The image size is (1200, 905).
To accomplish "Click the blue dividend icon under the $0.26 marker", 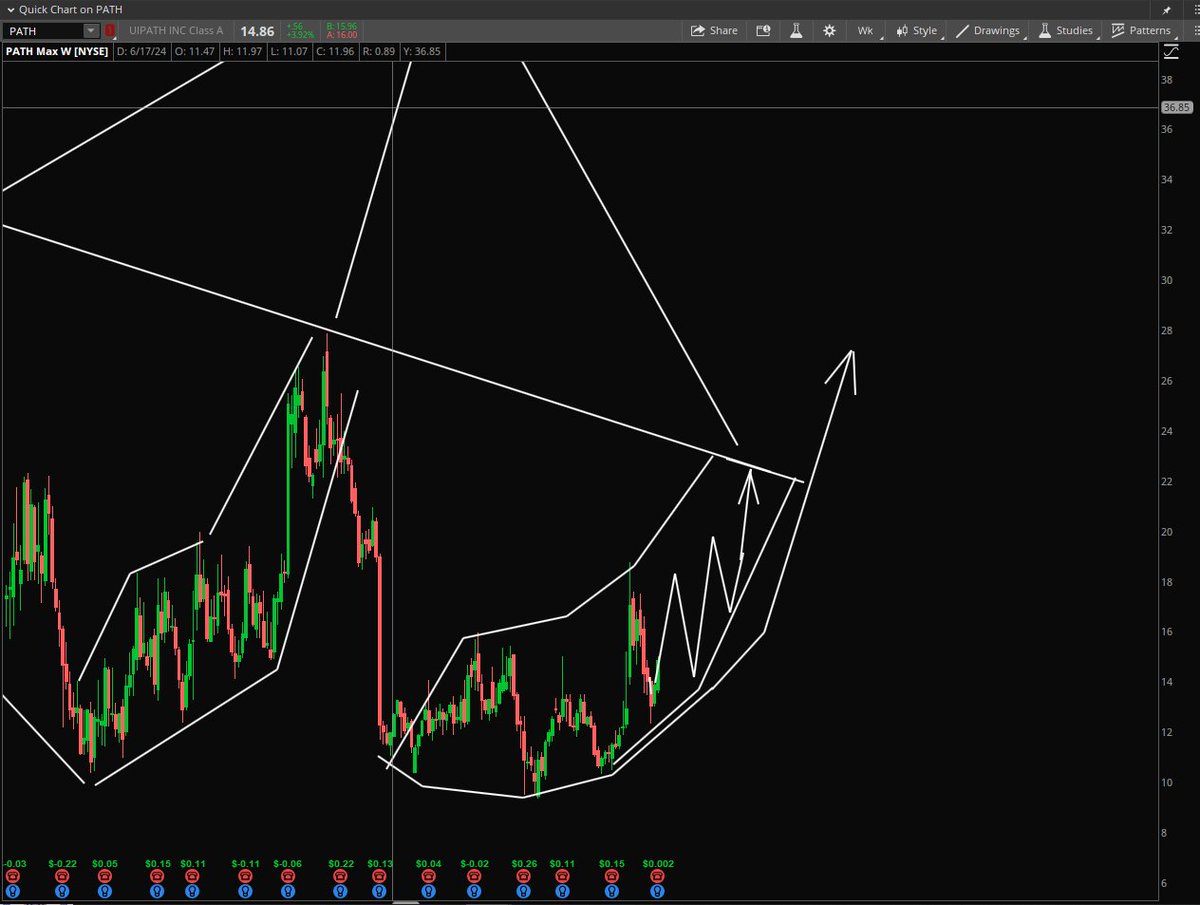I will point(522,890).
